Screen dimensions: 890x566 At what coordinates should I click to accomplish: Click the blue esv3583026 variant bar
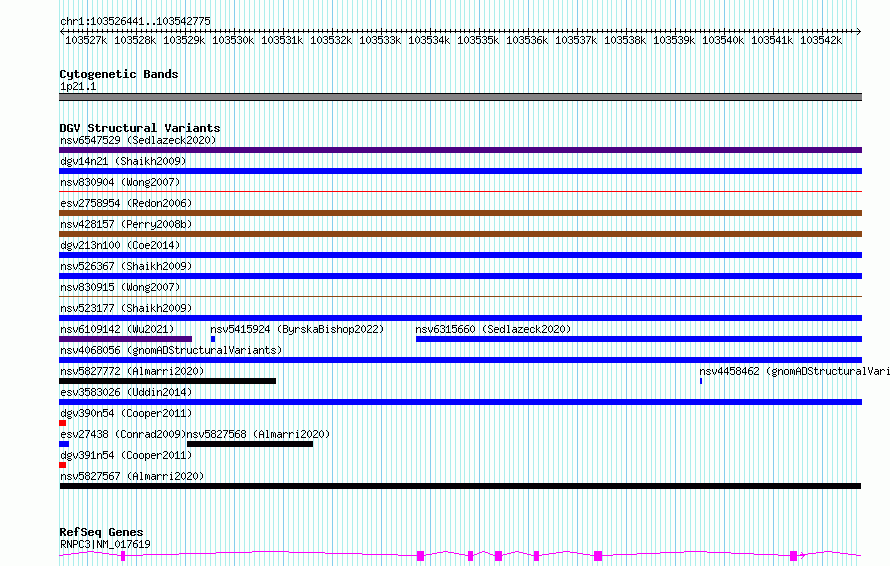coord(460,402)
